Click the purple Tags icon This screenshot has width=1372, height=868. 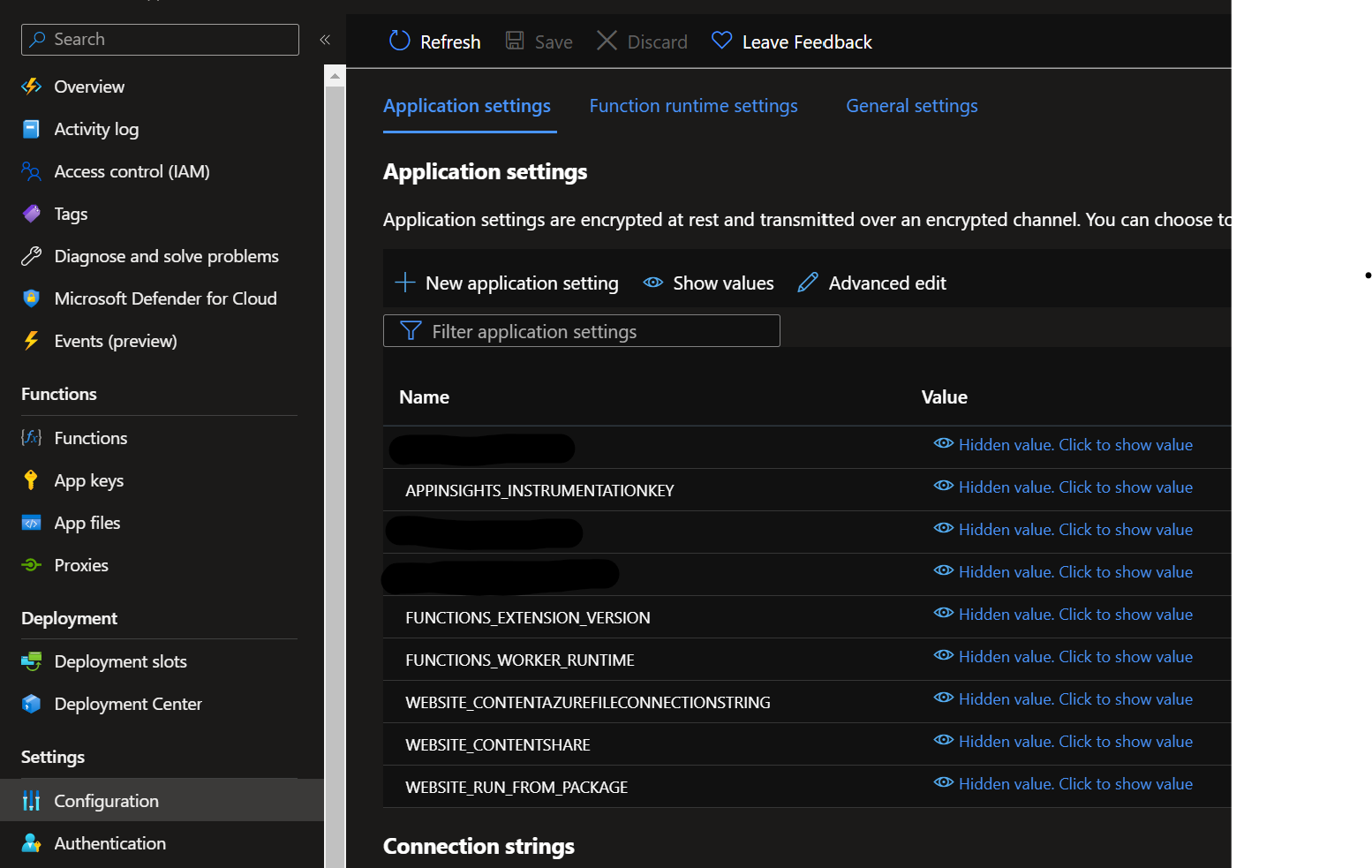(32, 214)
